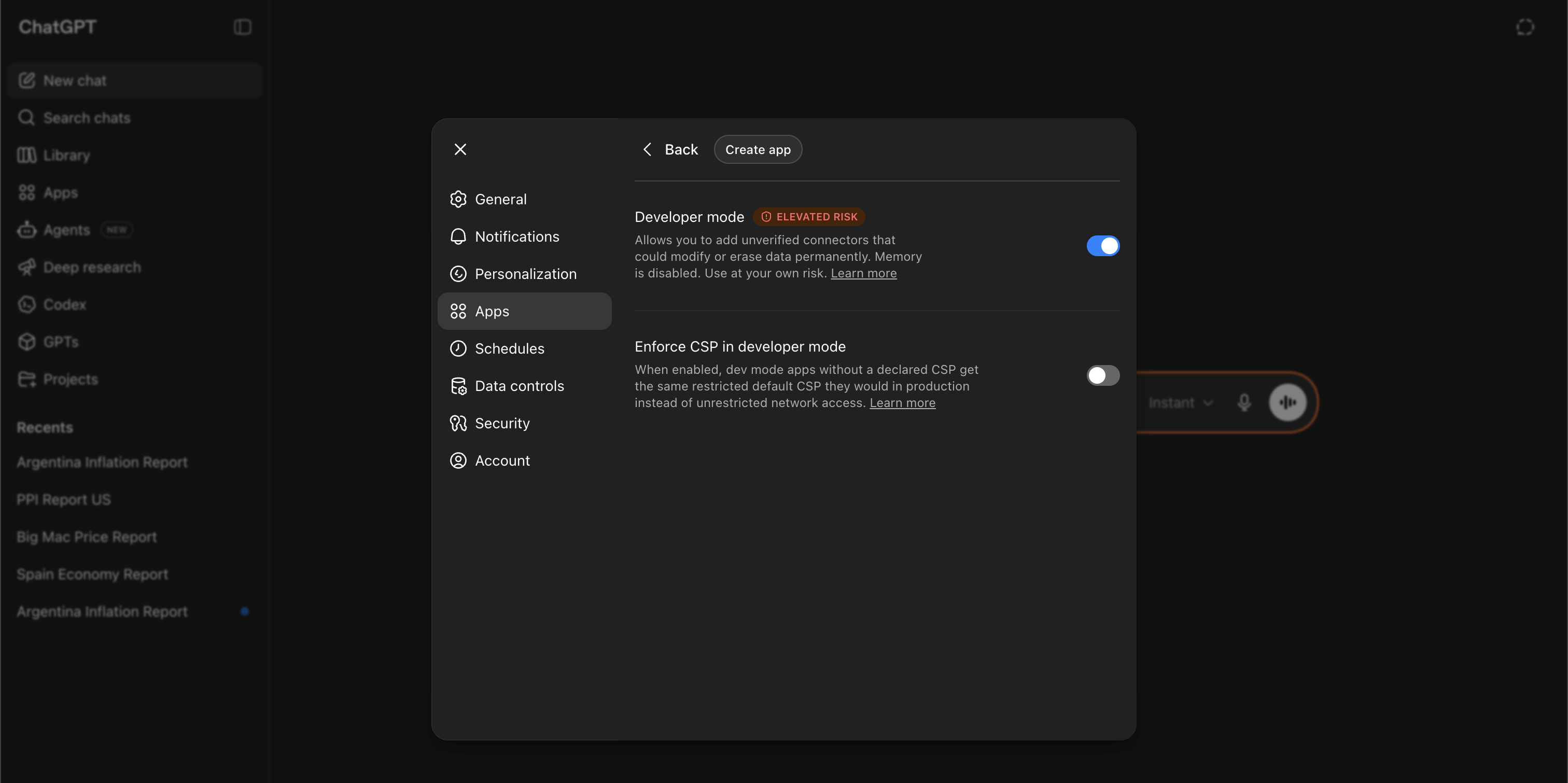Click the Agents robot icon

(x=26, y=230)
